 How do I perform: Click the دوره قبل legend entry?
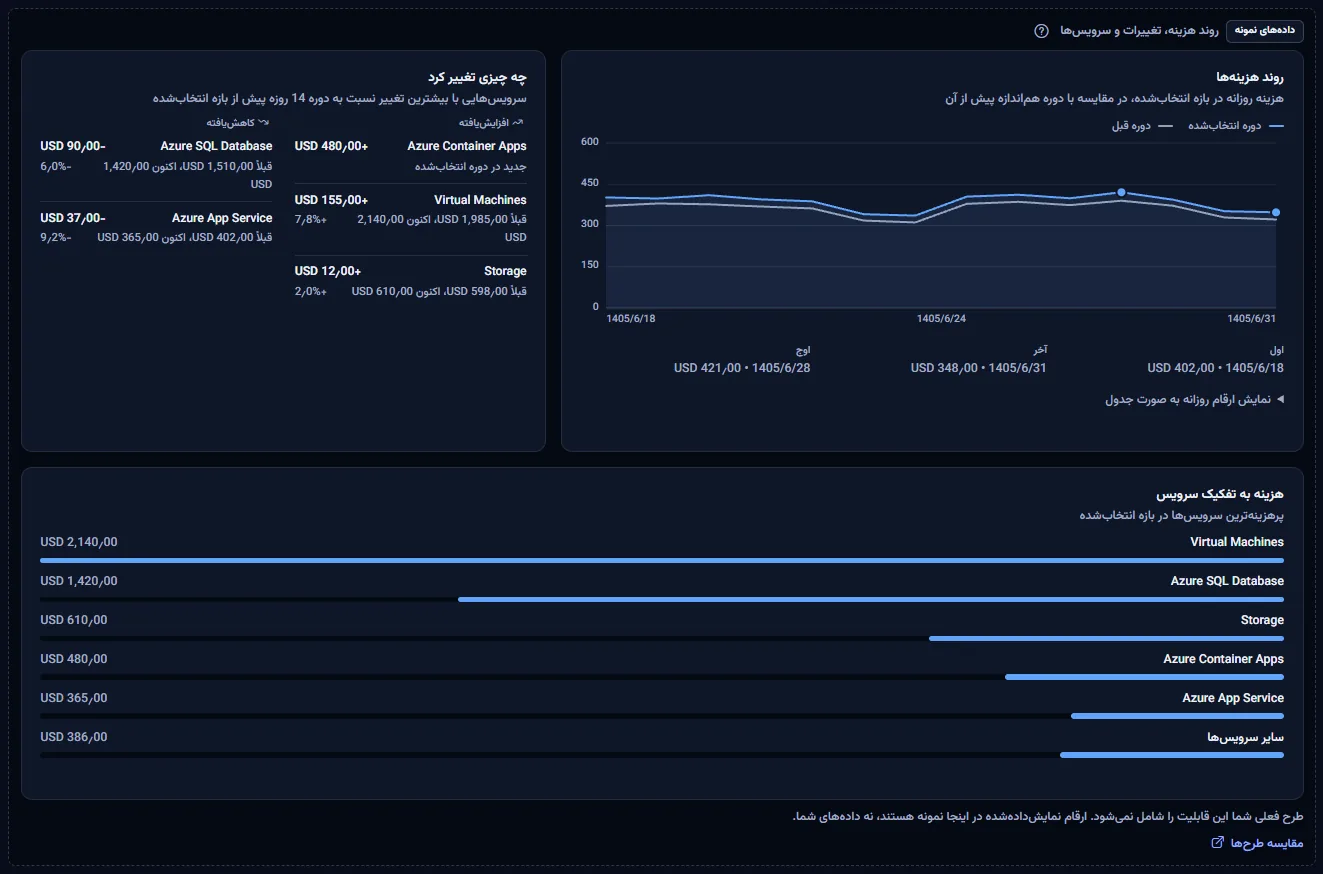[1143, 126]
